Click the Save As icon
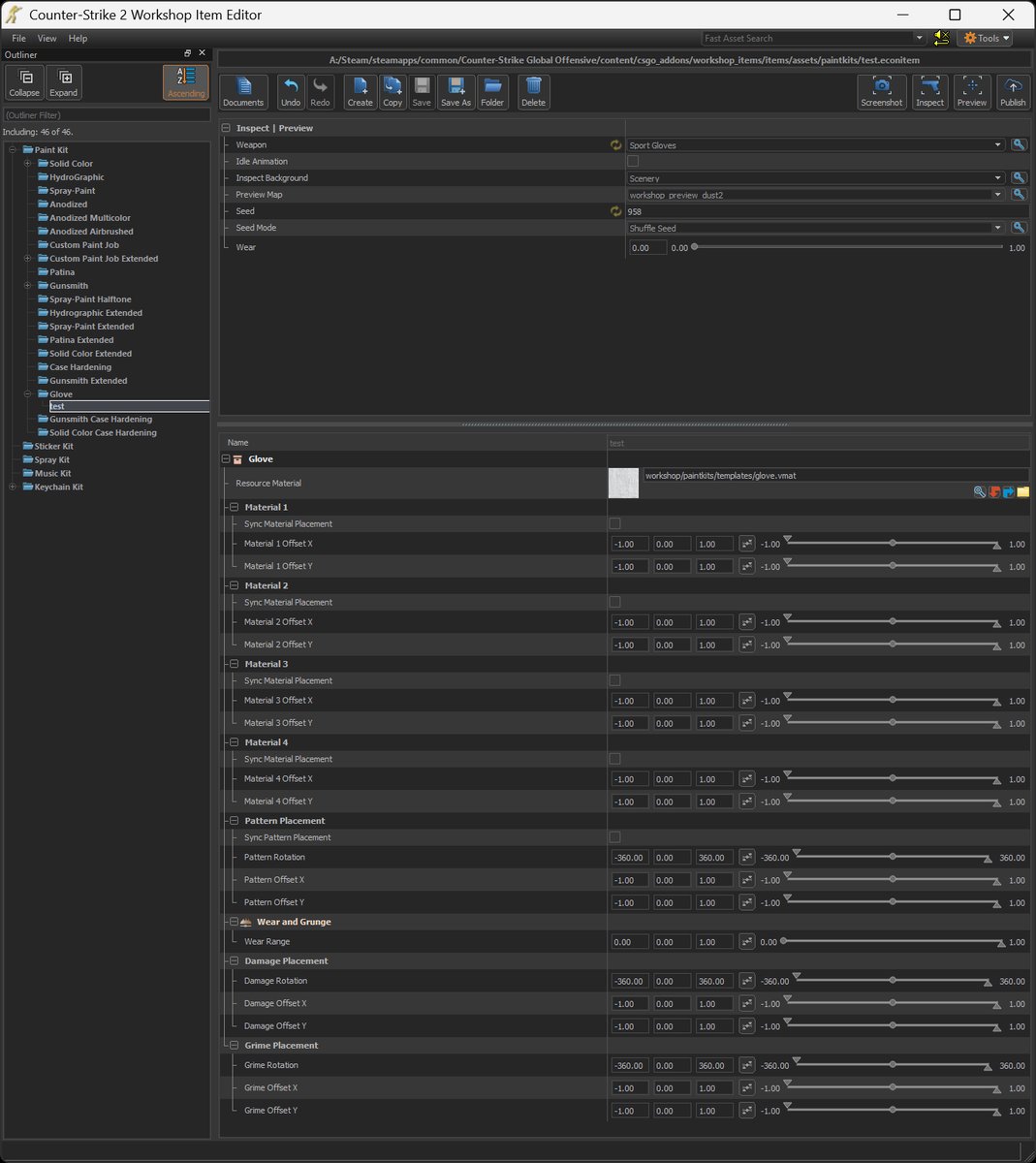The height and width of the screenshot is (1163, 1036). click(x=455, y=92)
